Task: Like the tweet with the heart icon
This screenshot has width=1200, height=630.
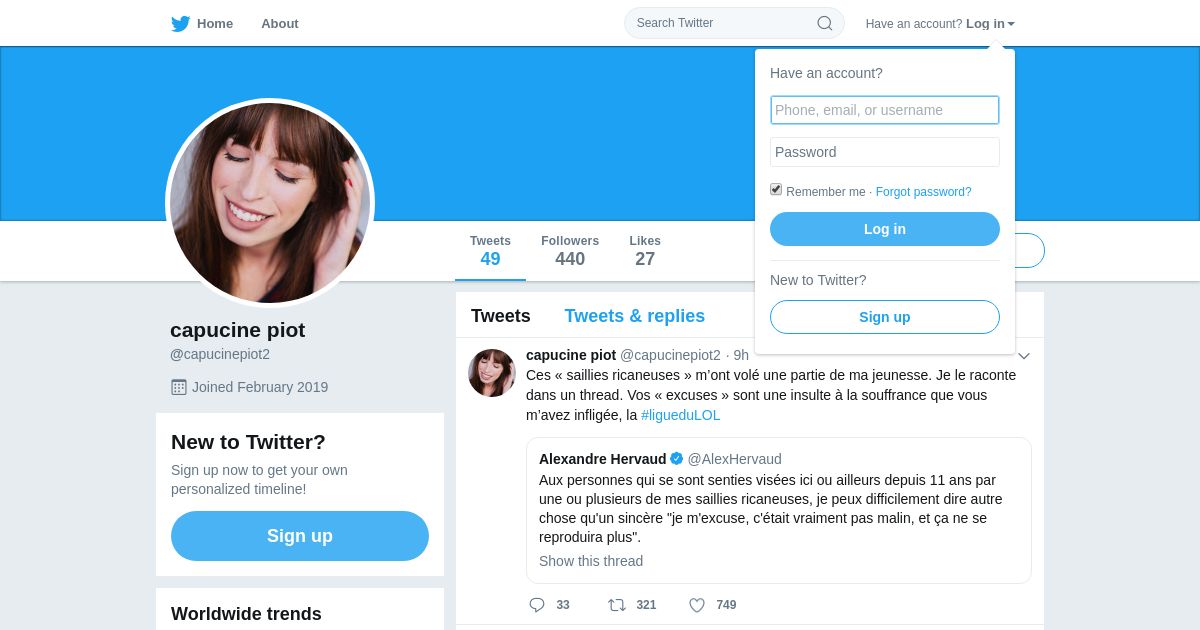Action: tap(697, 605)
